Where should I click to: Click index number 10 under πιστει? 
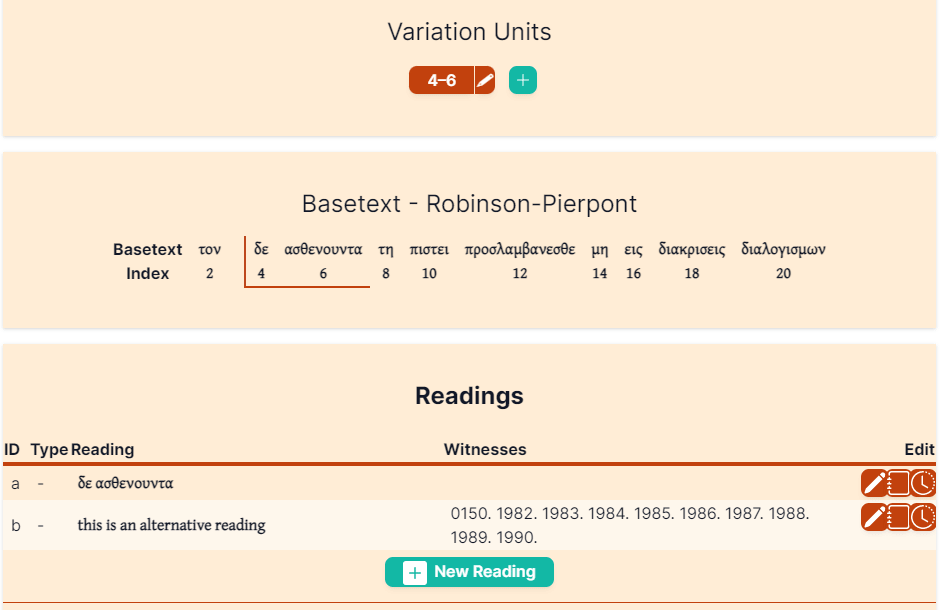point(429,274)
